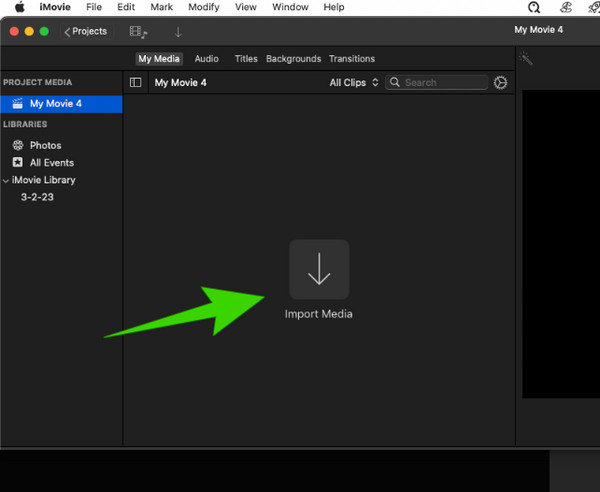Click the black viewer preview area
600x492 pixels.
pos(561,244)
